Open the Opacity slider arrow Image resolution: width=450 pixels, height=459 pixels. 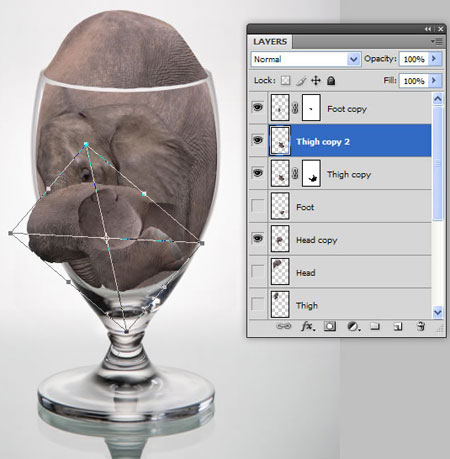click(x=434, y=59)
